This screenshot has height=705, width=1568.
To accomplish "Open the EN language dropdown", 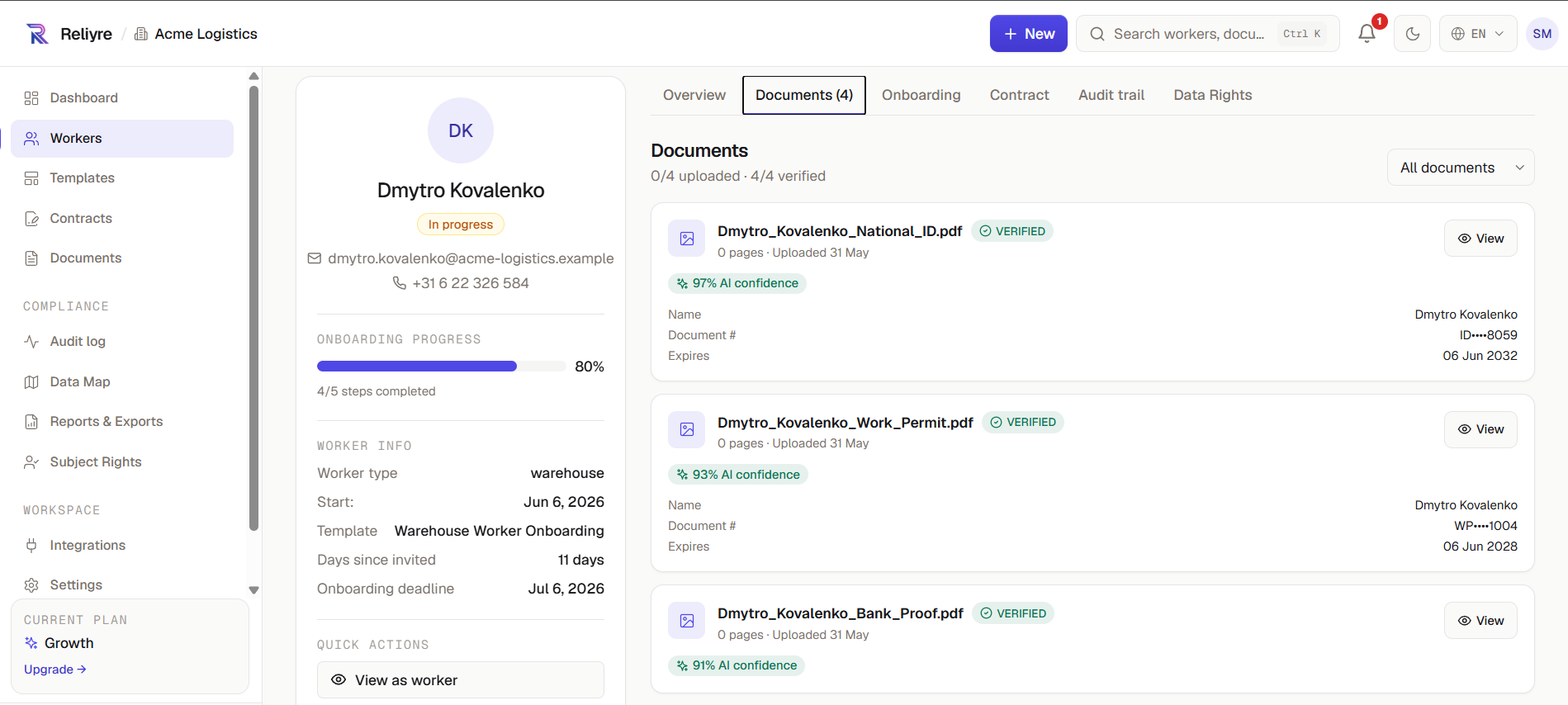I will 1477,34.
